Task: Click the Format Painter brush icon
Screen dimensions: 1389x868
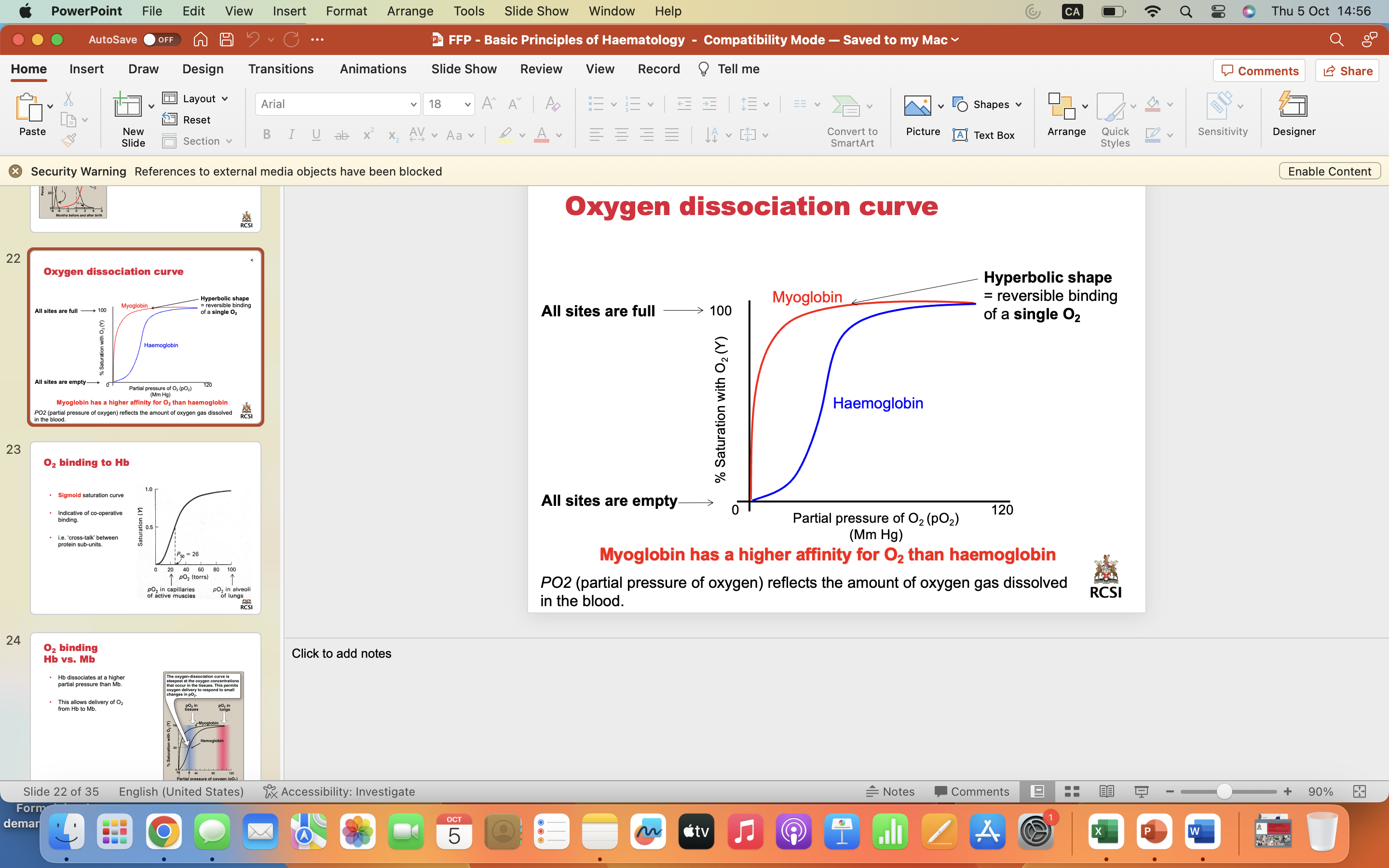Action: click(68, 139)
